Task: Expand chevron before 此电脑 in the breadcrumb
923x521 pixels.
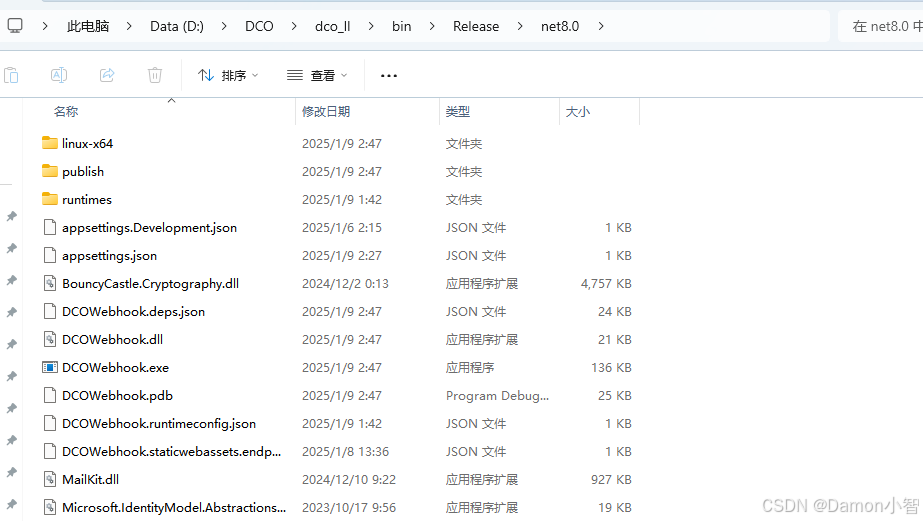Action: coord(45,26)
